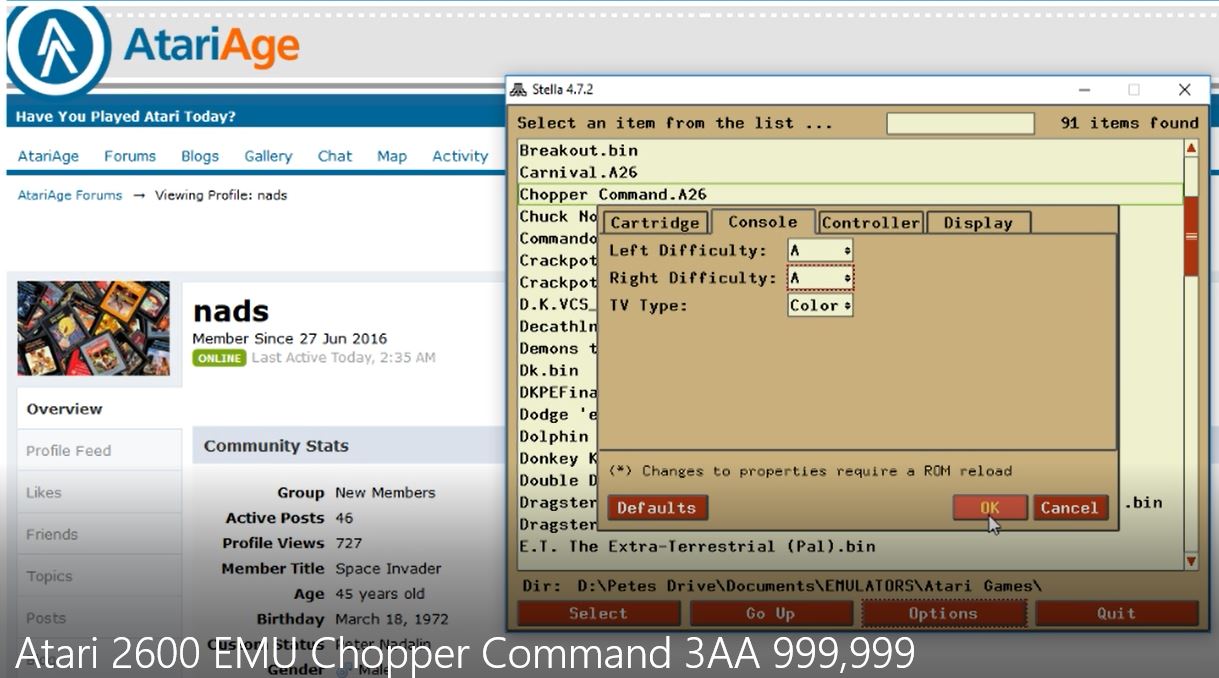The image size is (1219, 678).
Task: Open the Activity menu
Action: [x=460, y=156]
